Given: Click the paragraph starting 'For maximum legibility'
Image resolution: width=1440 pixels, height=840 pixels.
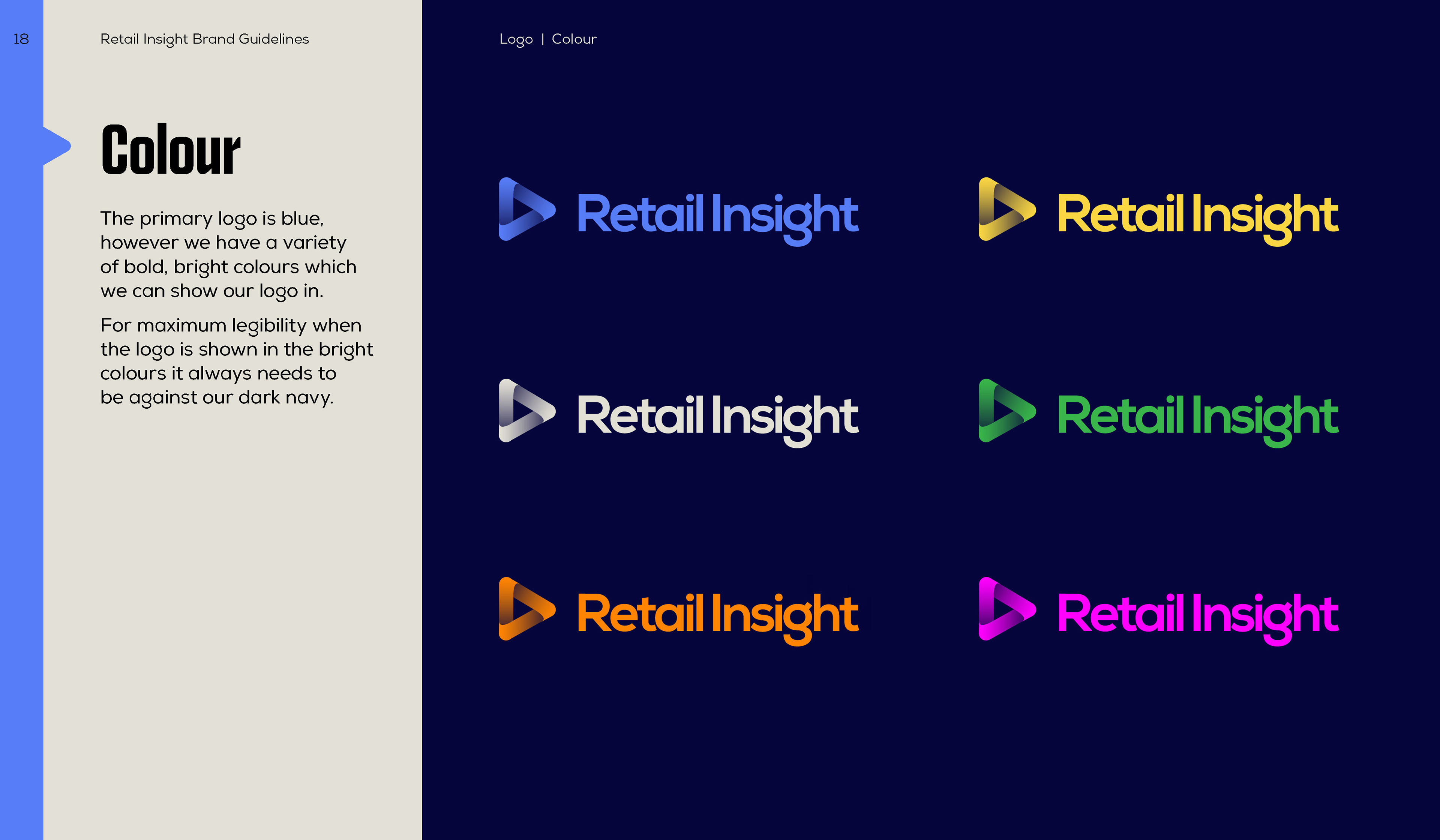Looking at the screenshot, I should click(x=237, y=362).
